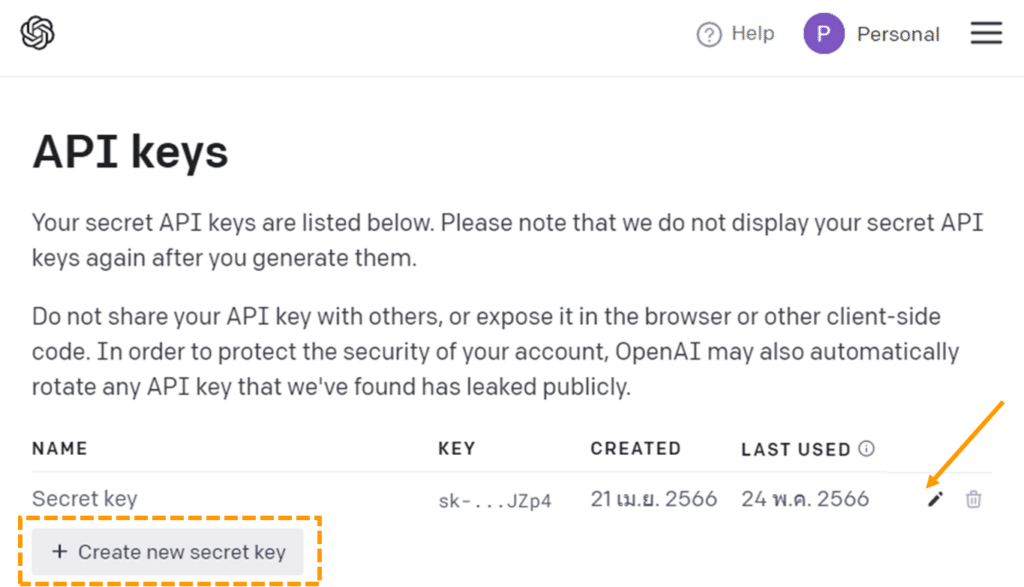This screenshot has width=1024, height=587.
Task: Click the plus icon in create button
Action: coord(59,551)
